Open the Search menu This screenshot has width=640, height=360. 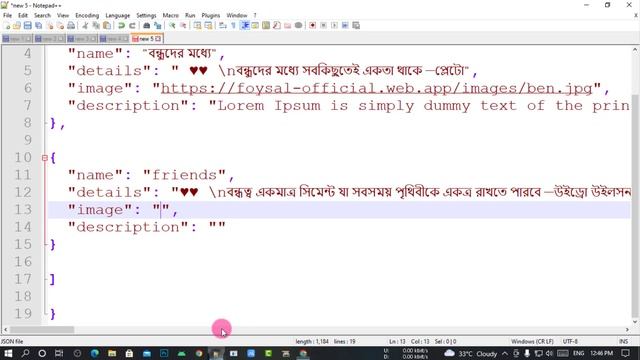42,16
